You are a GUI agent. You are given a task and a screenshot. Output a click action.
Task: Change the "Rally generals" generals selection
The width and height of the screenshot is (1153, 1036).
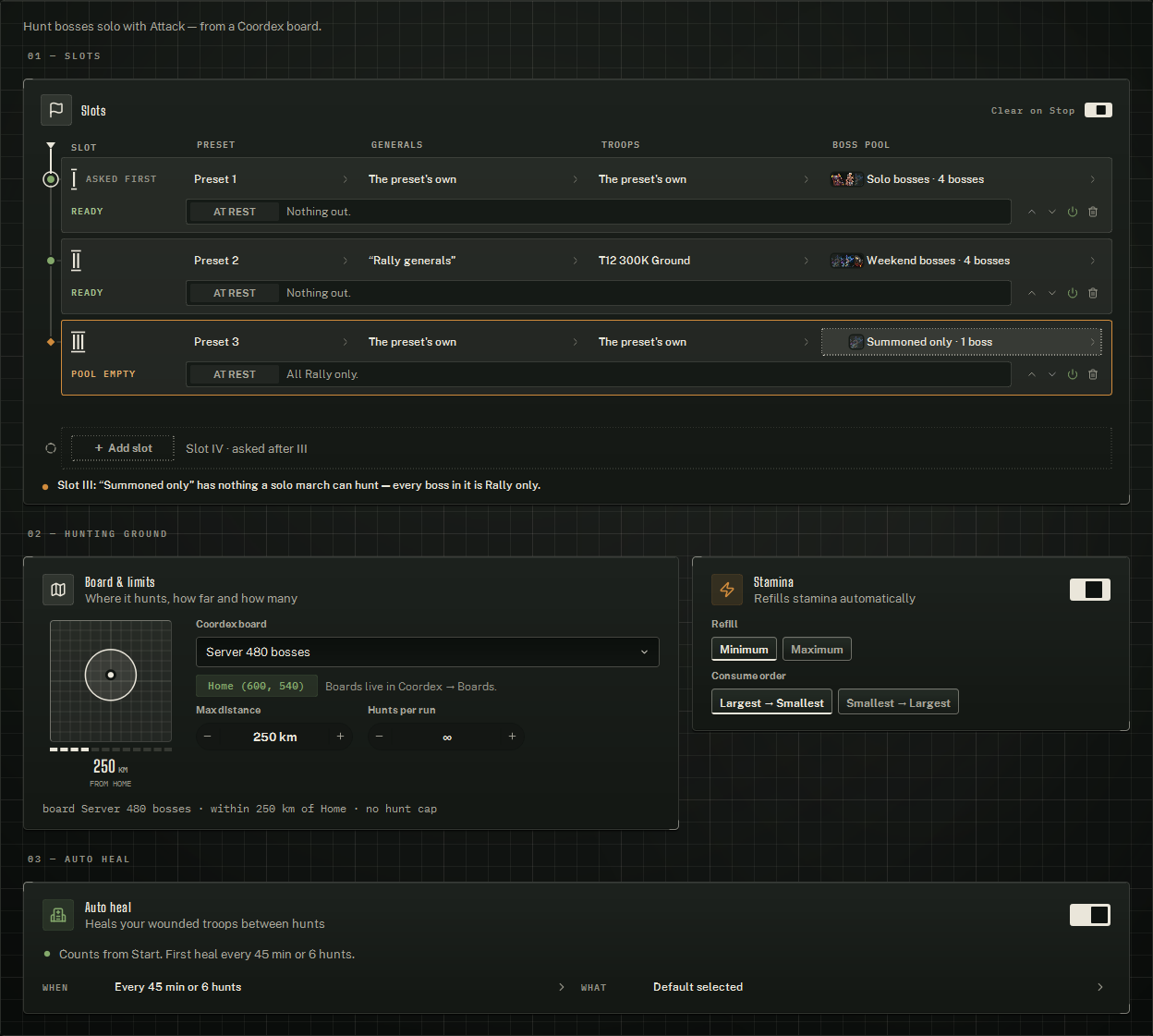pyautogui.click(x=474, y=261)
